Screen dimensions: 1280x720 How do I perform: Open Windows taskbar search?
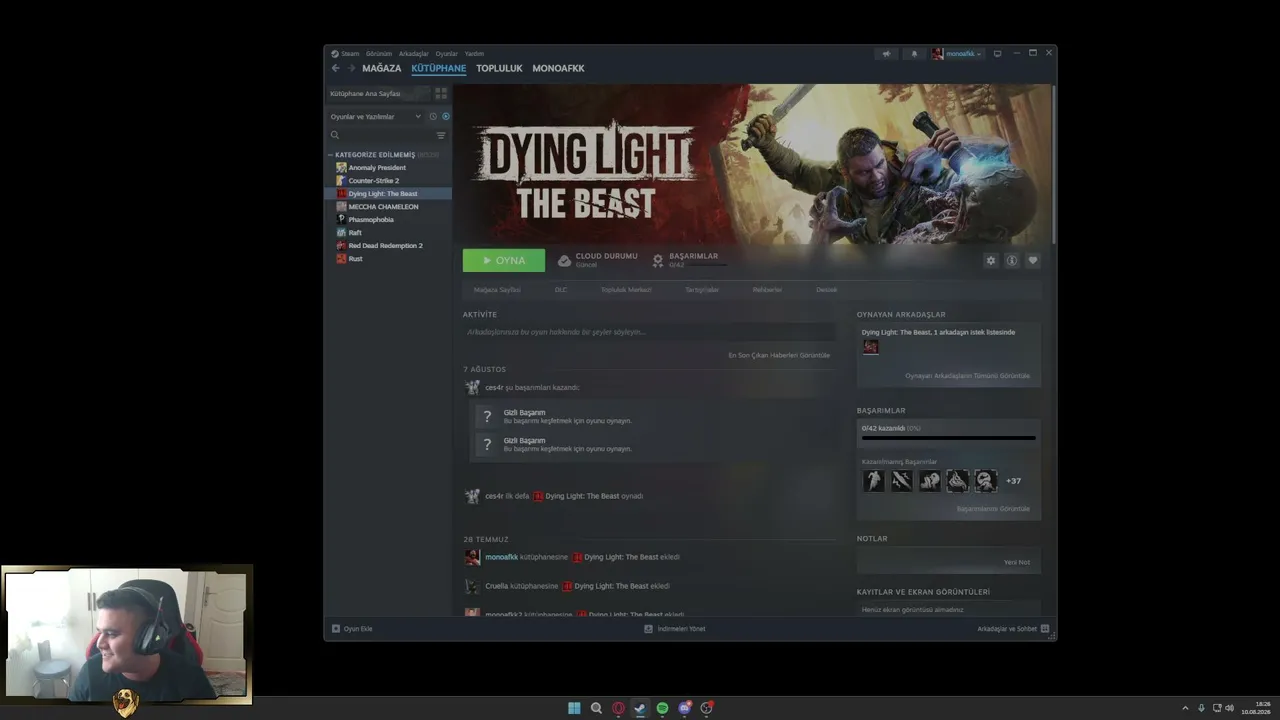click(x=596, y=708)
